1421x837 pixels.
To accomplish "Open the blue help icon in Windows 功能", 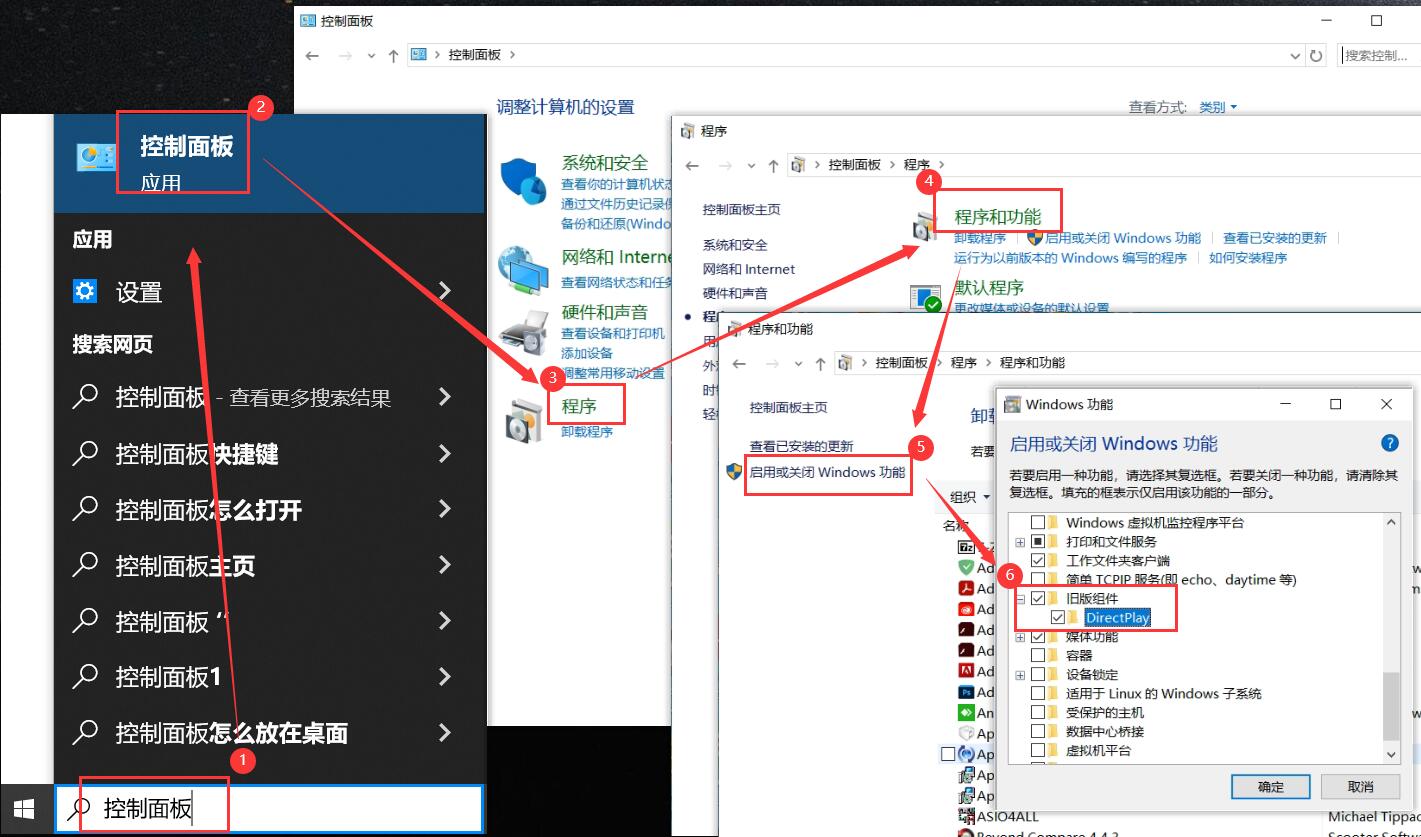I will [x=1389, y=443].
